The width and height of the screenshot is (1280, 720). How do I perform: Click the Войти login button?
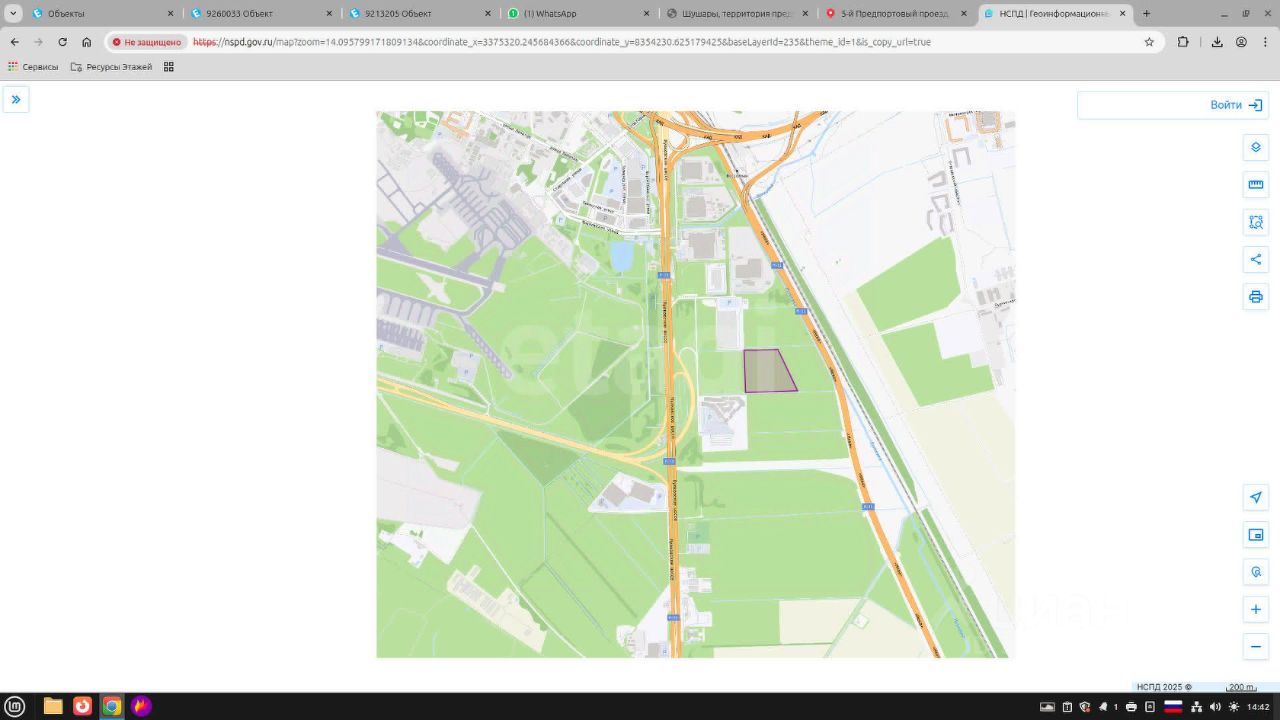[x=1236, y=105]
